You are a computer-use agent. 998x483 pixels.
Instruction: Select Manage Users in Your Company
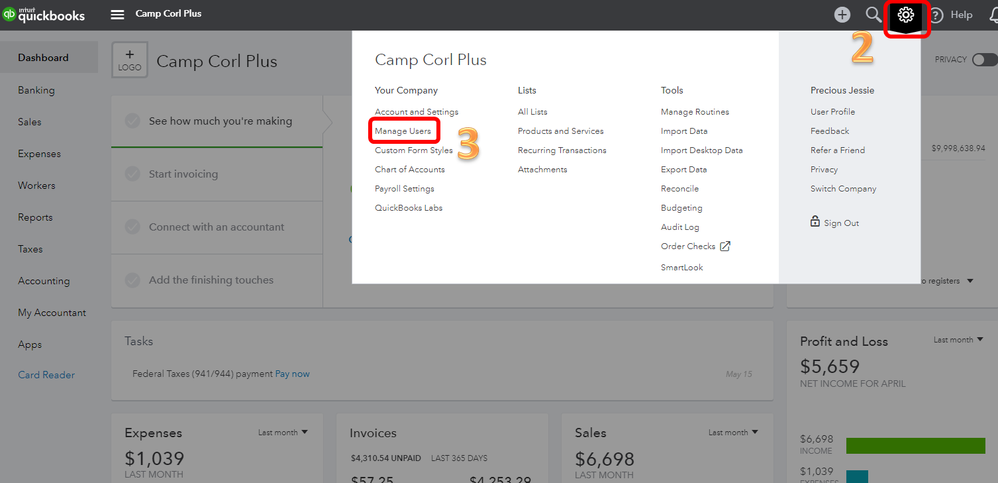click(403, 131)
